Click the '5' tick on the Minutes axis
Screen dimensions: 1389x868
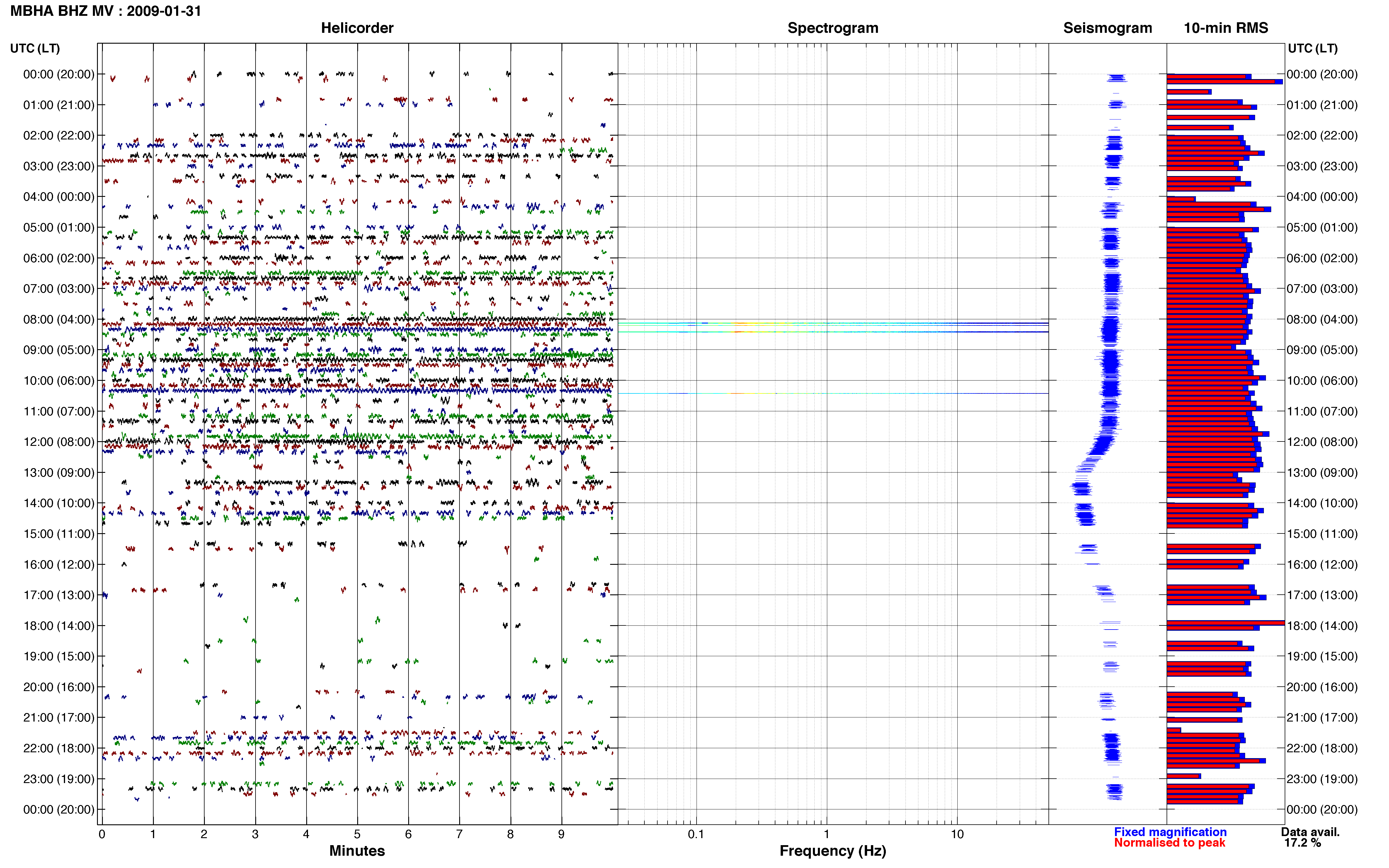(357, 835)
